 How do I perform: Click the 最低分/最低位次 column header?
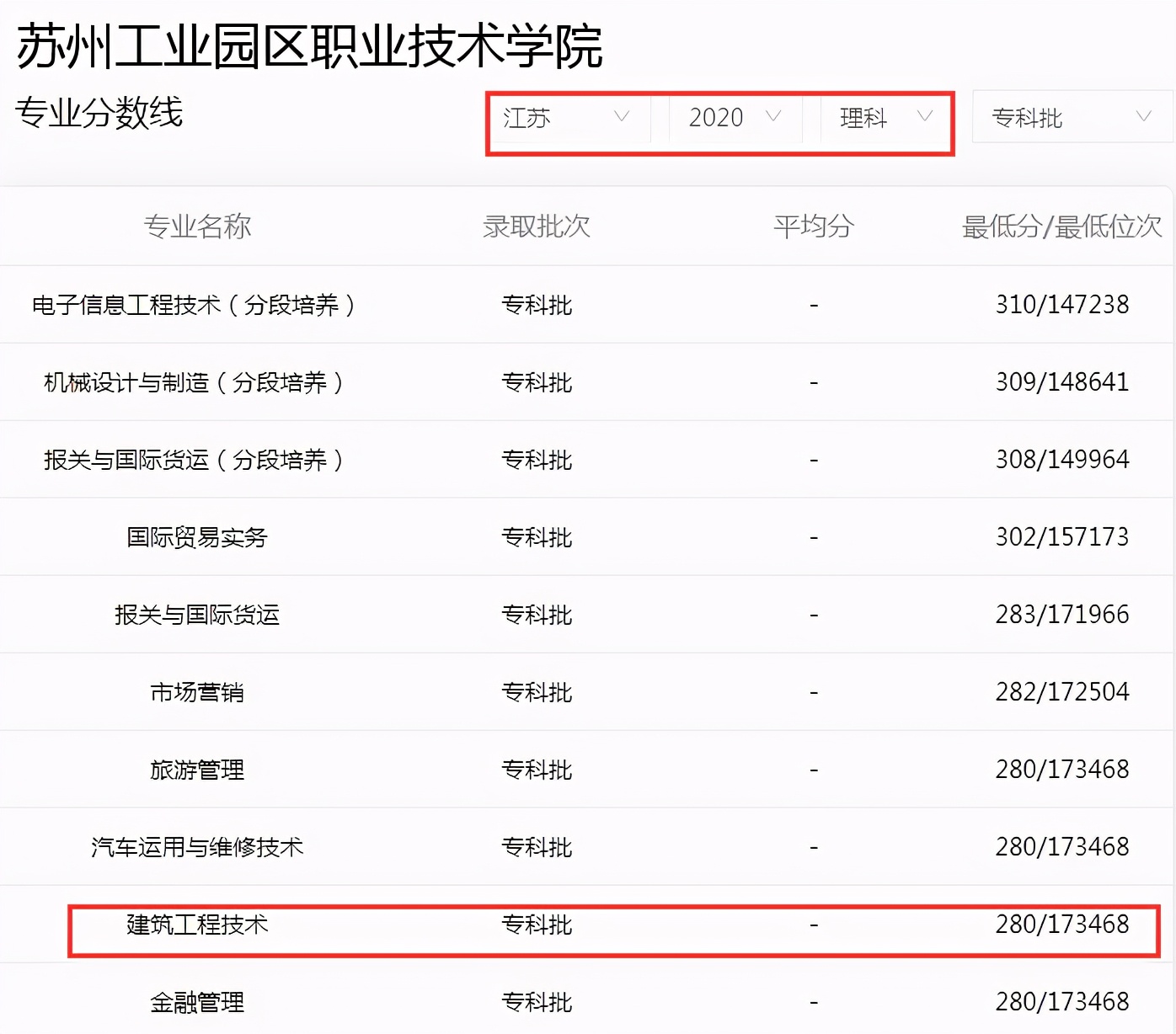click(1059, 226)
